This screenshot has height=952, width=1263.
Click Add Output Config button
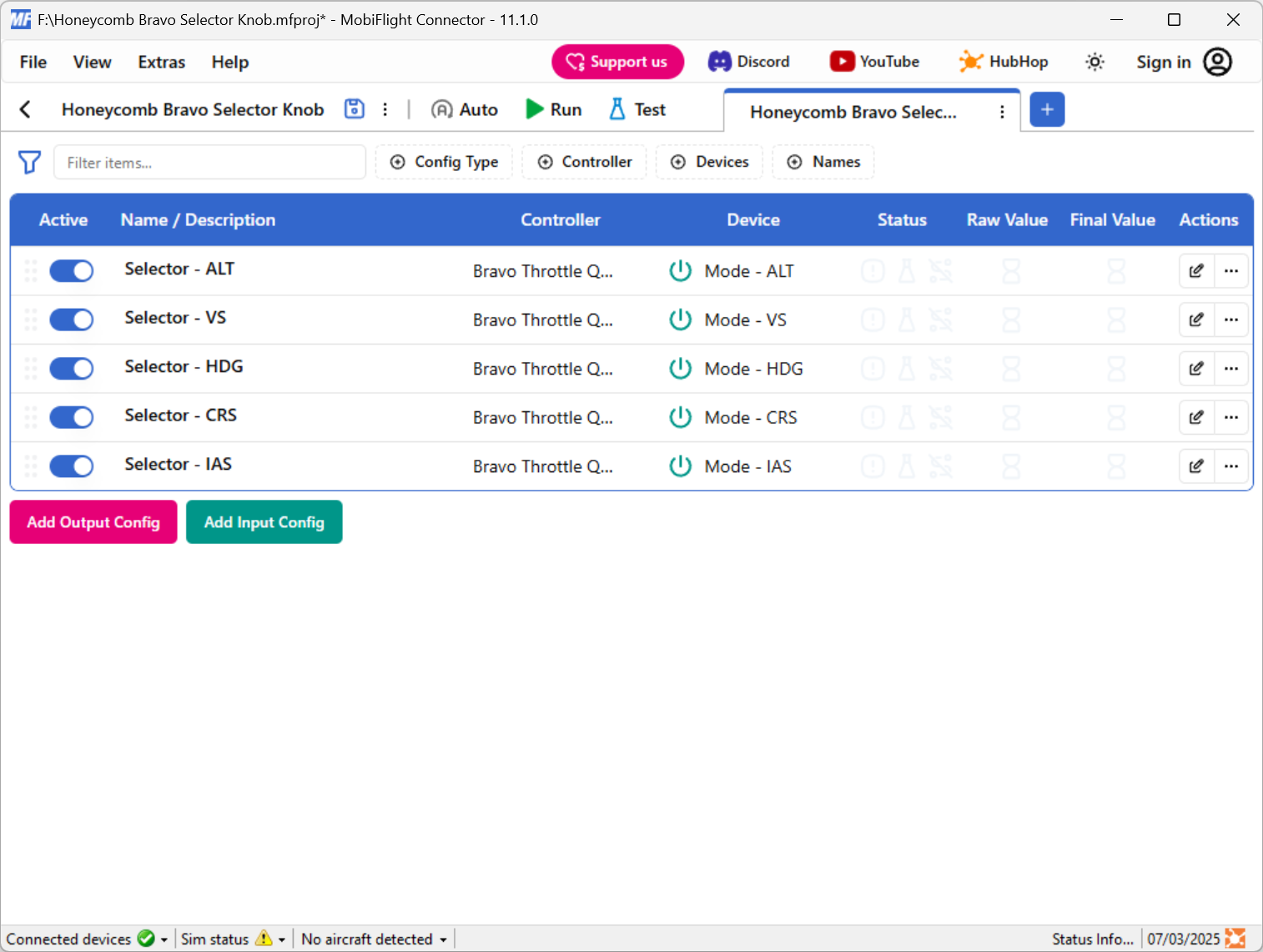93,521
